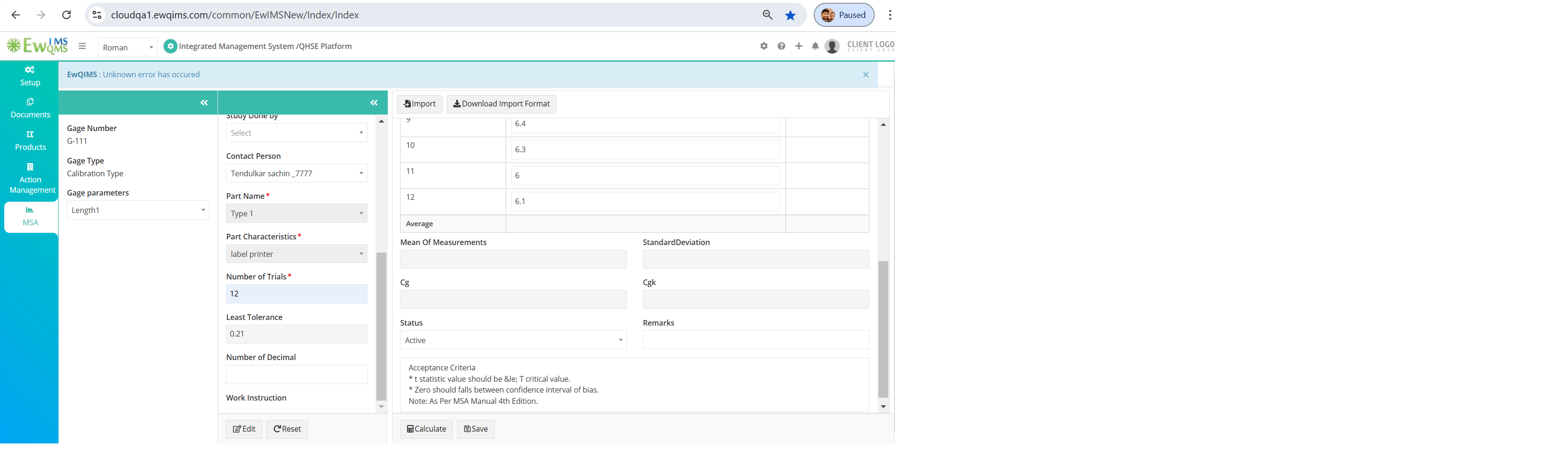Viewport: 1568px width, 451px height.
Task: Open Products in the sidebar
Action: [30, 140]
